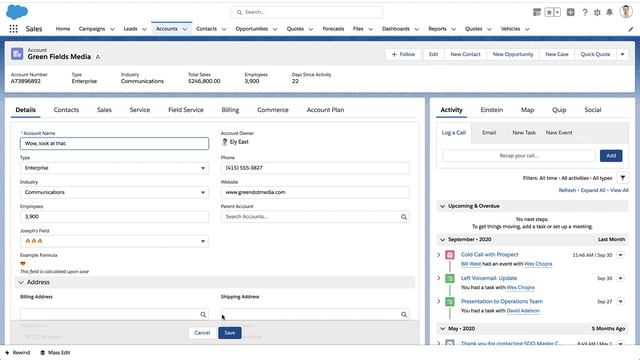This screenshot has height=360, width=640.
Task: Click the Account Owner avatar for Ely East
Action: pos(224,142)
